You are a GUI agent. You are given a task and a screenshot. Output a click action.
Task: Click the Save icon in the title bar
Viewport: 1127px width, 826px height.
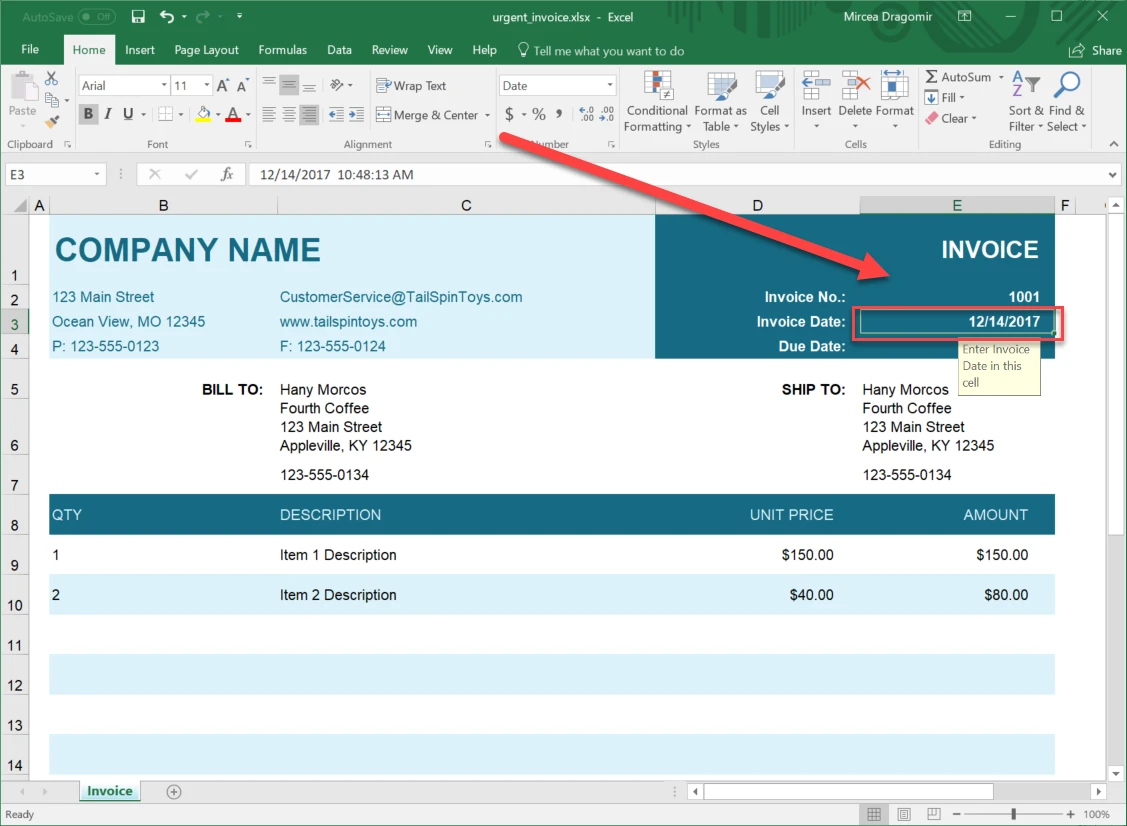138,17
